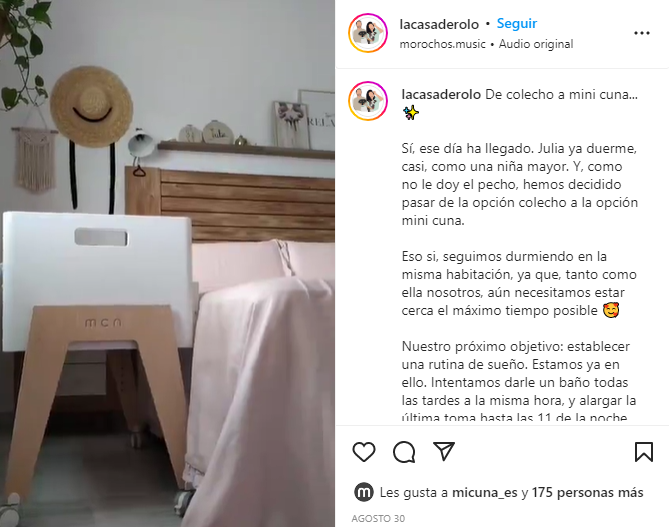Open the three-dot more options menu

click(642, 33)
